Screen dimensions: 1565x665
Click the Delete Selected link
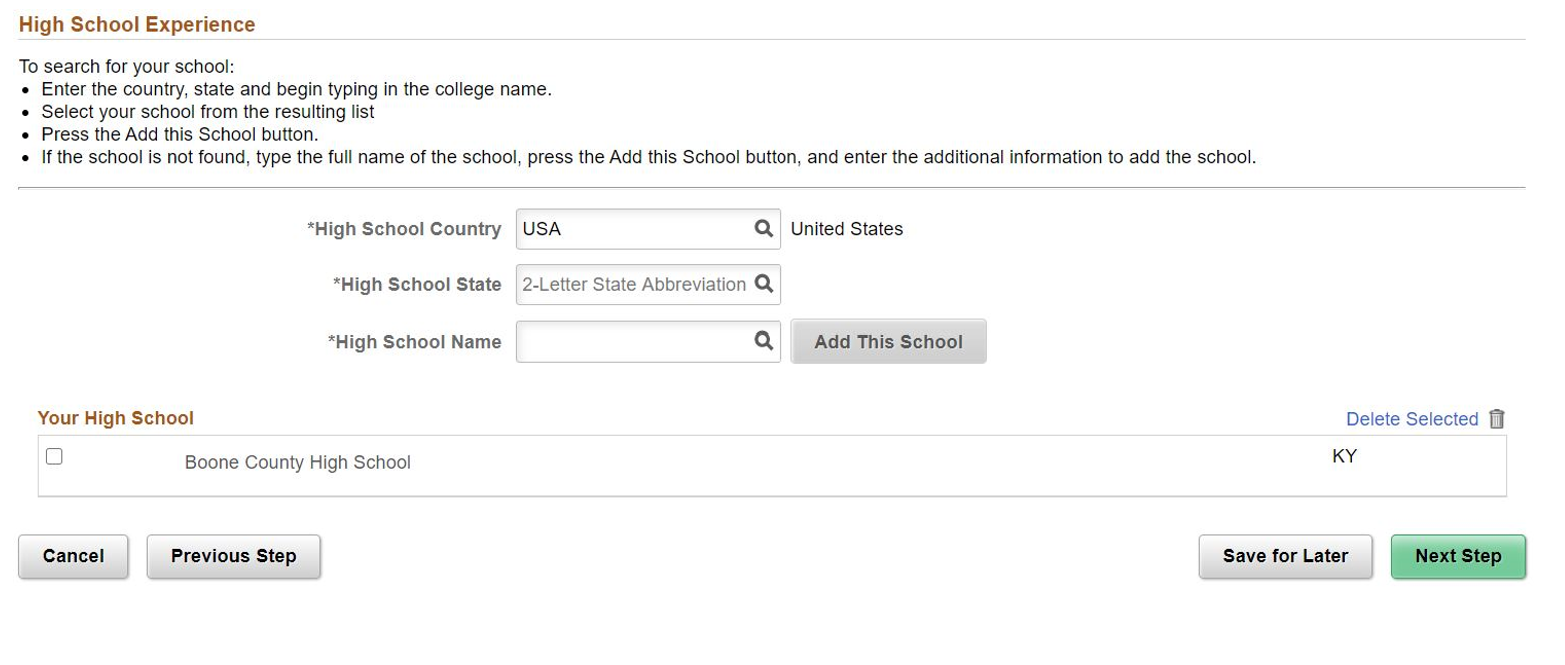[x=1412, y=419]
